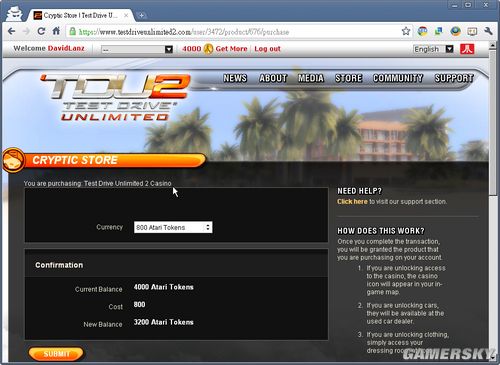
Task: Click the 'You are purchasing' product text
Action: click(97, 183)
